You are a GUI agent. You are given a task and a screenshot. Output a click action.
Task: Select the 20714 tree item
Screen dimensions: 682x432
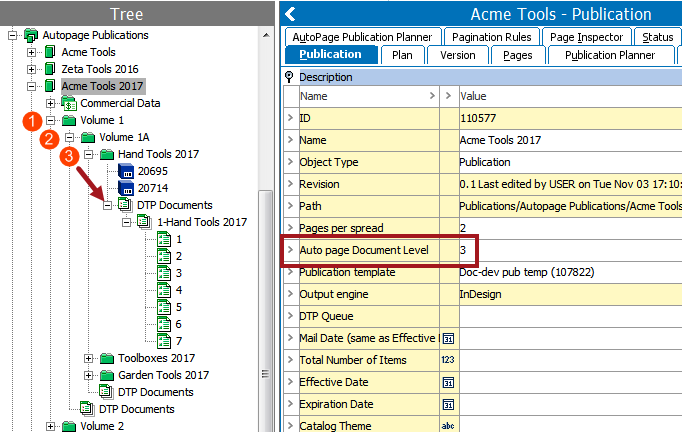[x=153, y=188]
